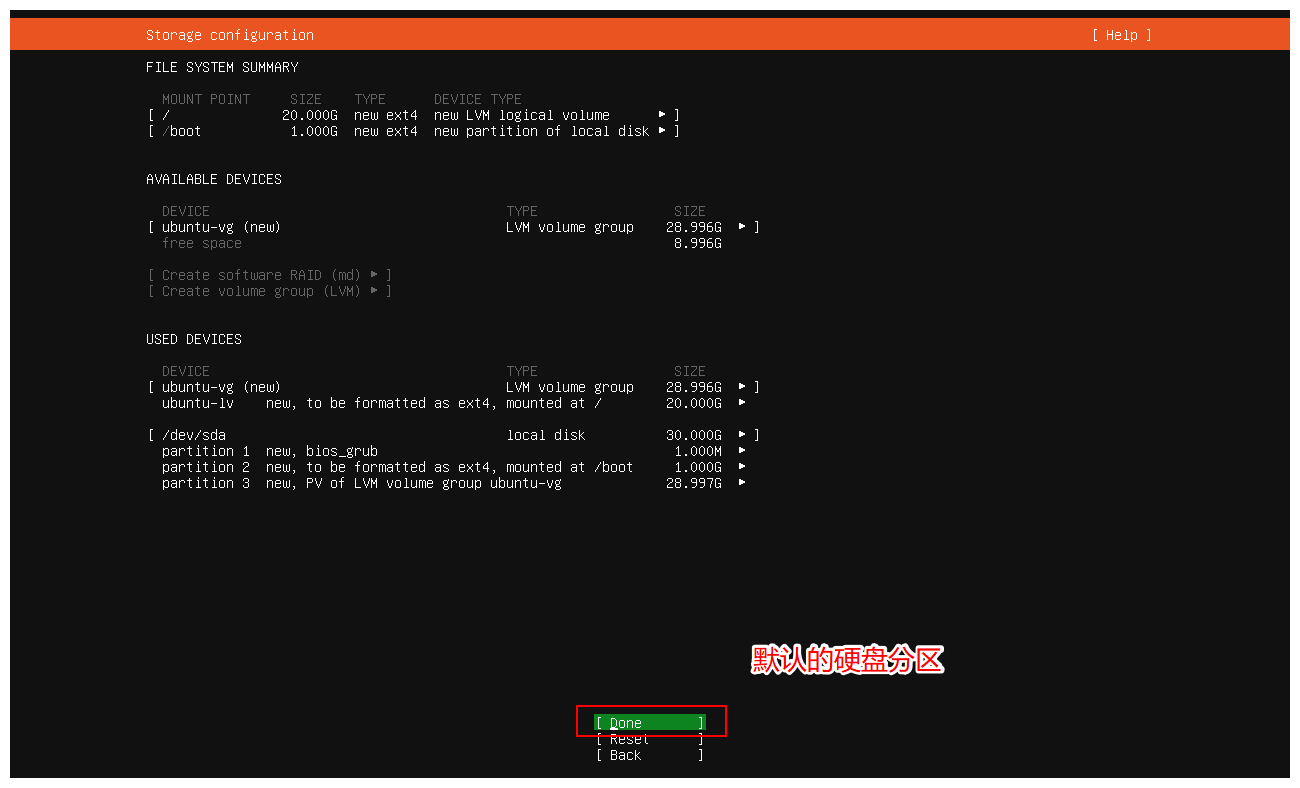
Task: Select partition 2 ext4 /boot row
Action: pos(454,467)
